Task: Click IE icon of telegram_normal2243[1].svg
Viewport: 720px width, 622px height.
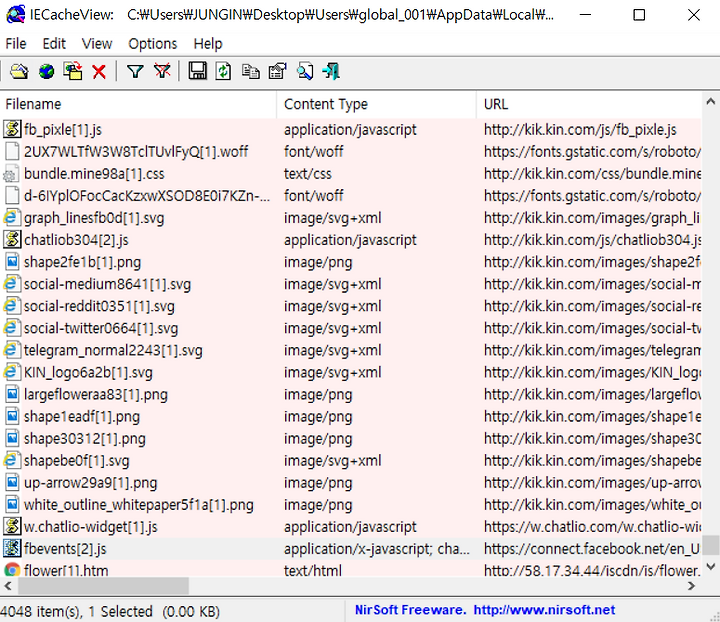Action: coord(12,350)
